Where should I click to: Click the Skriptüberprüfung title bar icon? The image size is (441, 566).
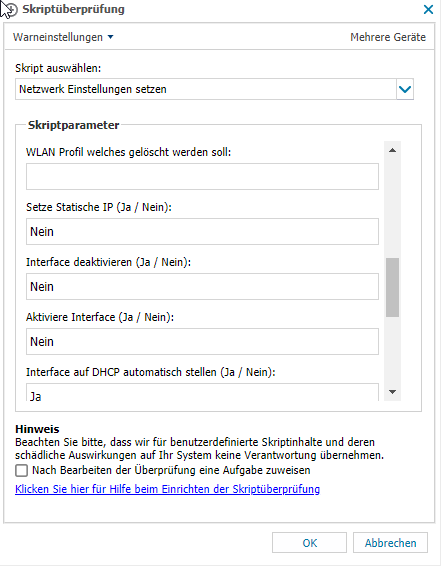click(10, 9)
